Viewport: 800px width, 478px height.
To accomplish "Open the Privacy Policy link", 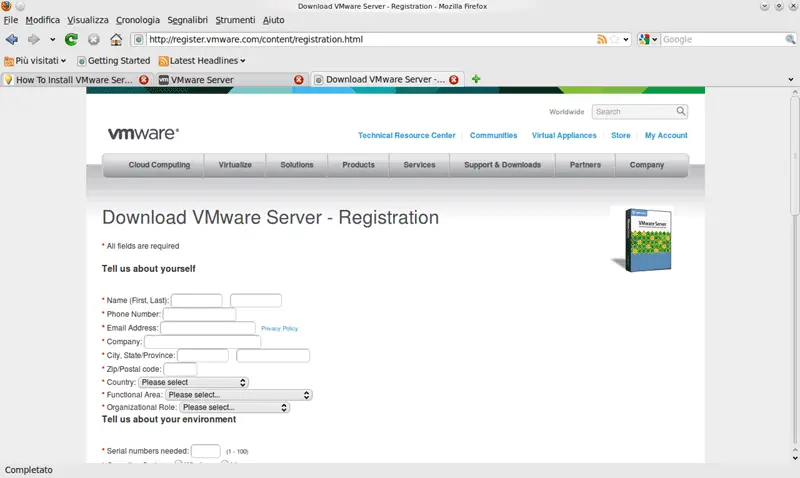I will point(280,329).
